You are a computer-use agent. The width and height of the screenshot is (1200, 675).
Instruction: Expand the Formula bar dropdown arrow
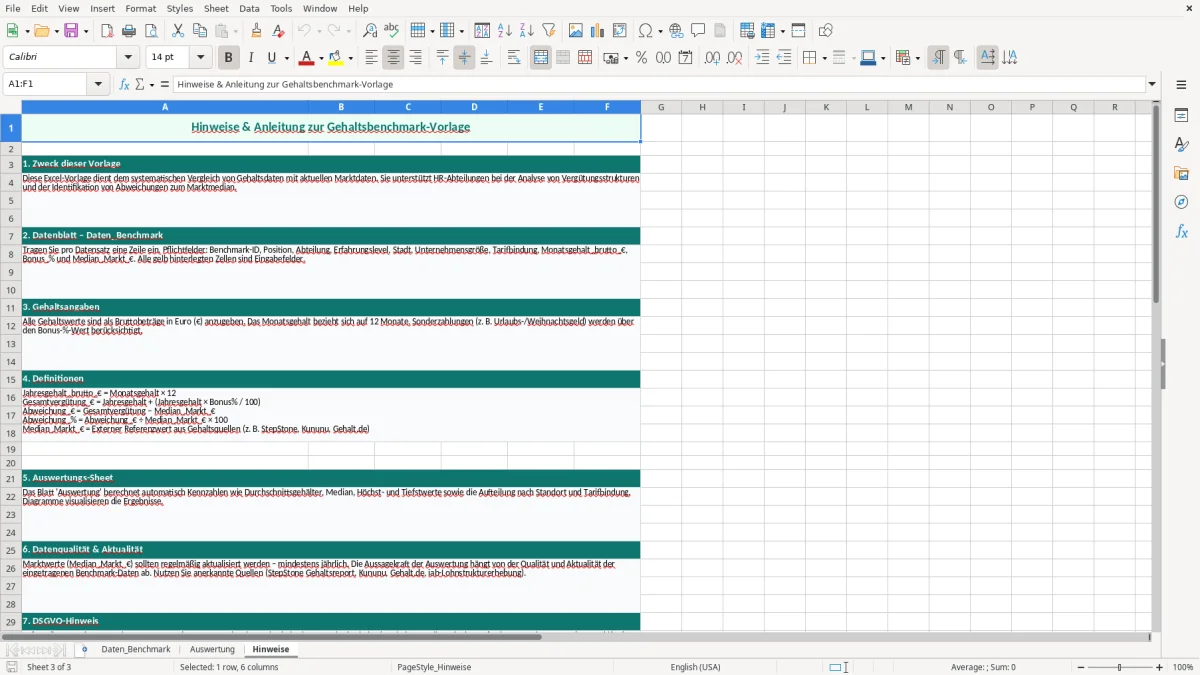(1152, 84)
